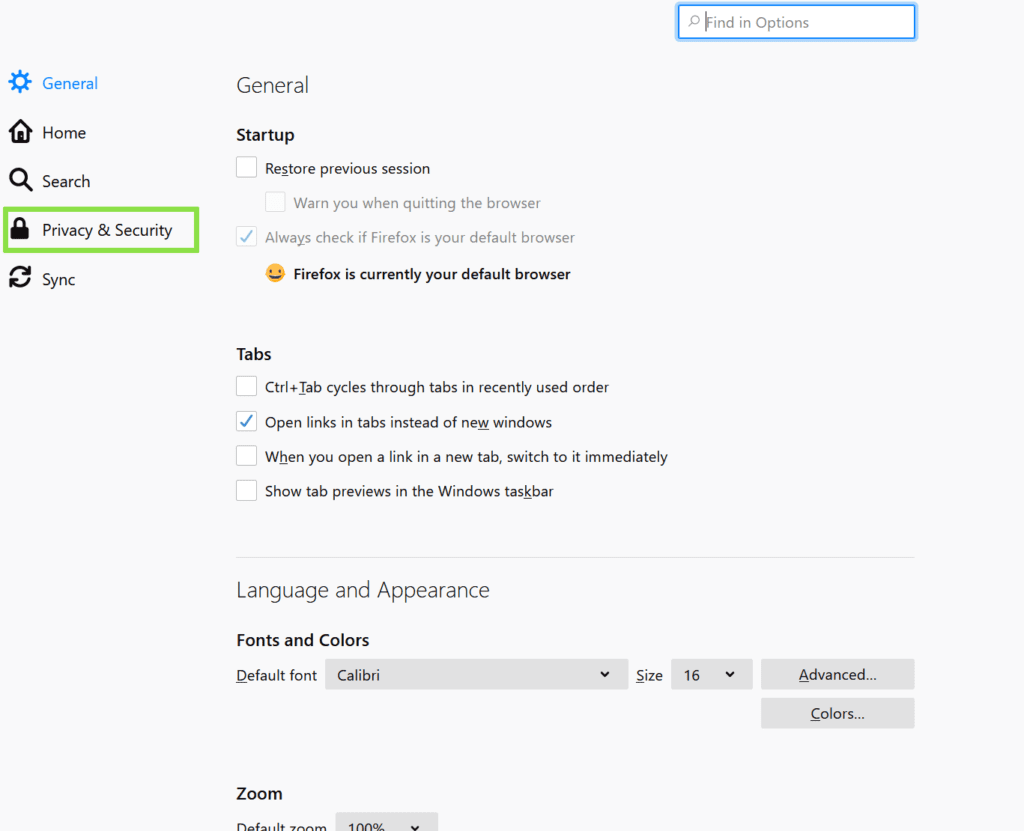The height and width of the screenshot is (831, 1024).
Task: Switch to the Sync settings label
Action: (58, 280)
